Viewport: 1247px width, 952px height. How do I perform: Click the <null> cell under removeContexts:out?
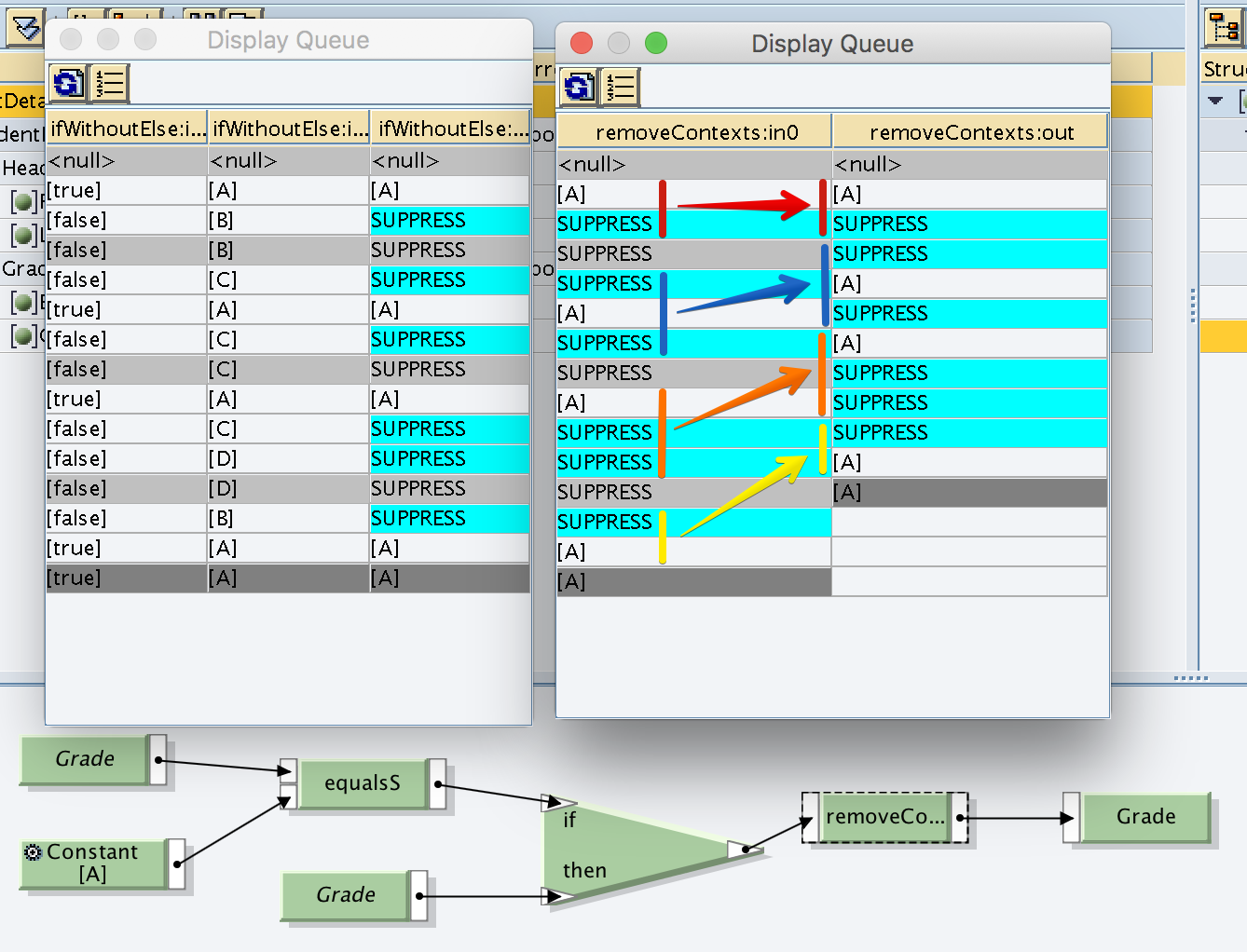969,165
